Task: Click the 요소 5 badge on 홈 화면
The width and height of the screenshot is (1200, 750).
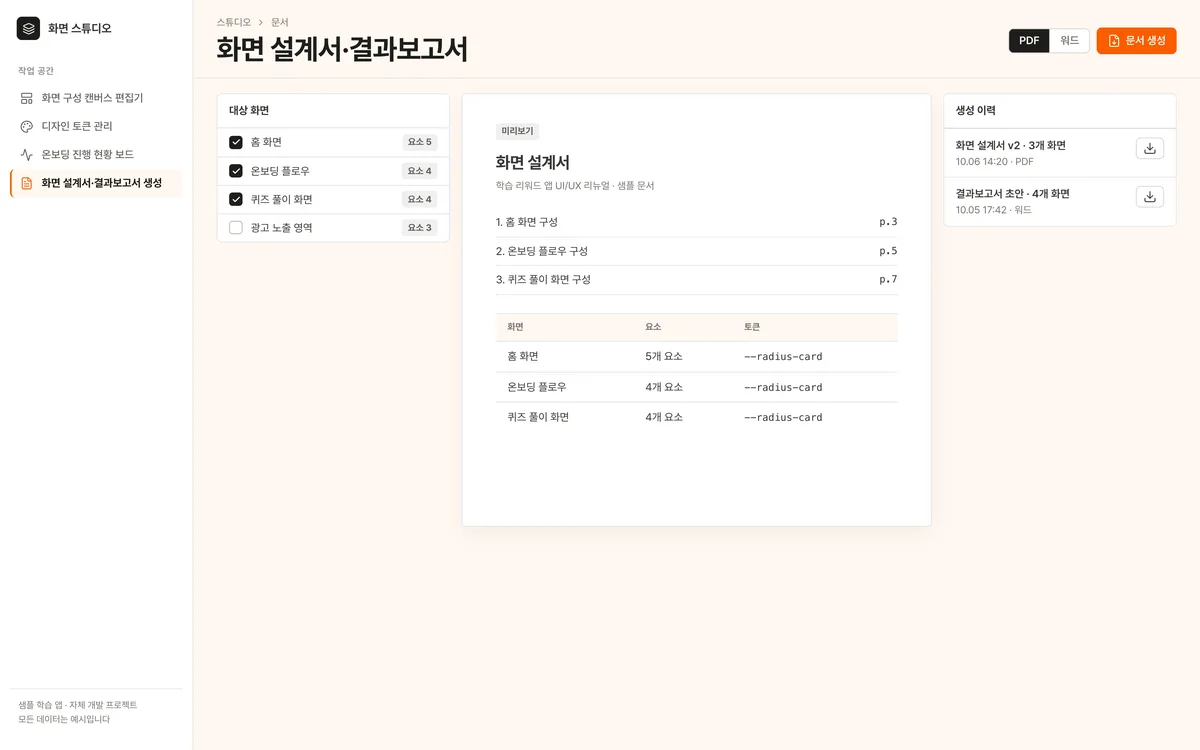Action: [420, 142]
